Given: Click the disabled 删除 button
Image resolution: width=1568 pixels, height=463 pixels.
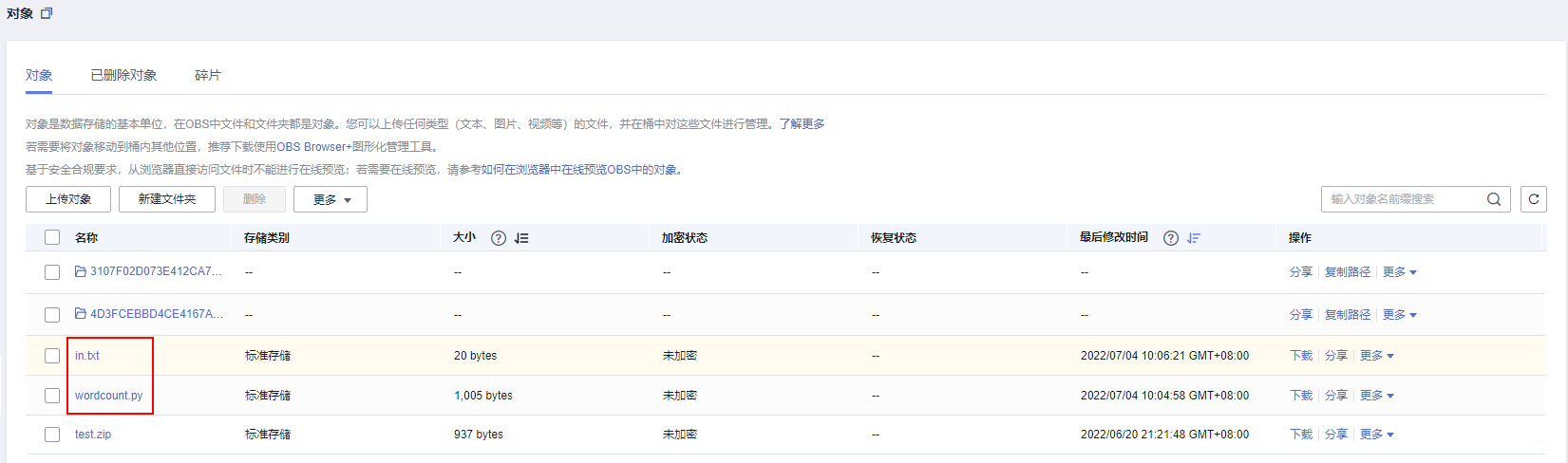Looking at the screenshot, I should [x=255, y=199].
